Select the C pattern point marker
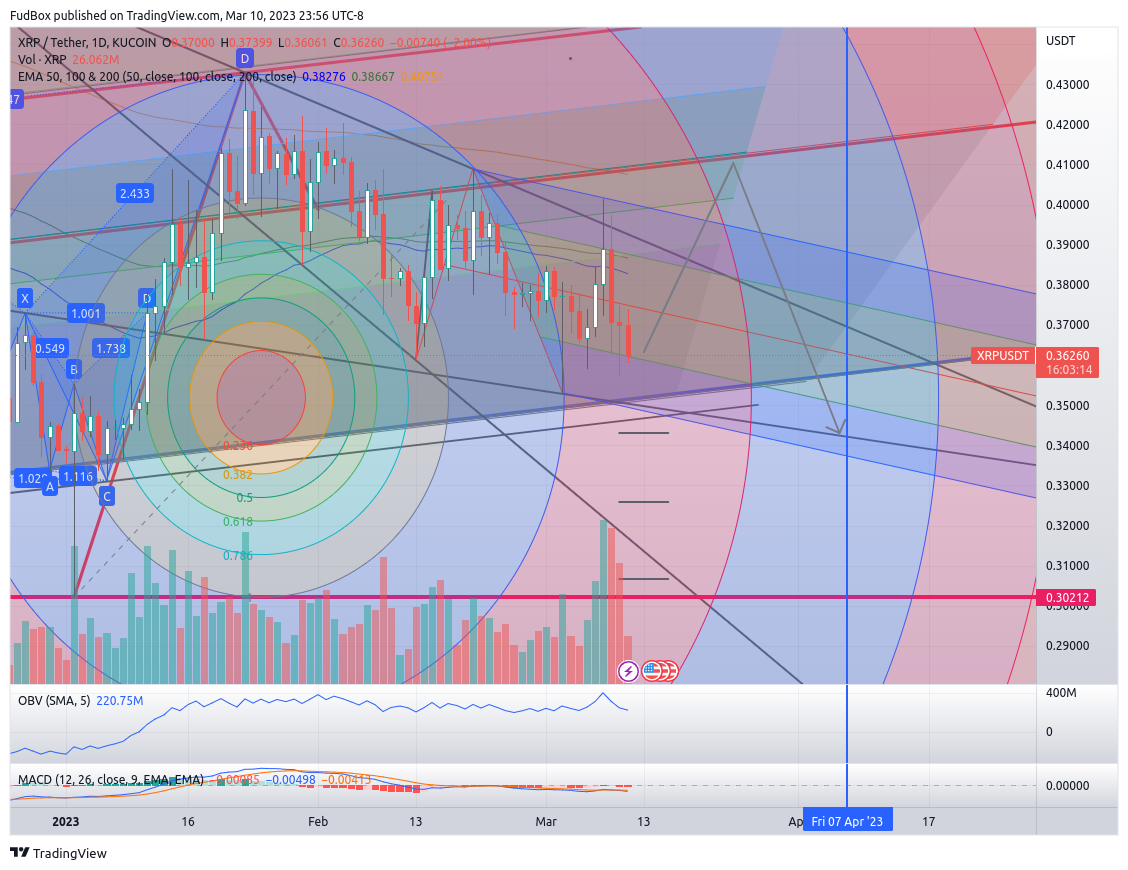 click(x=106, y=496)
